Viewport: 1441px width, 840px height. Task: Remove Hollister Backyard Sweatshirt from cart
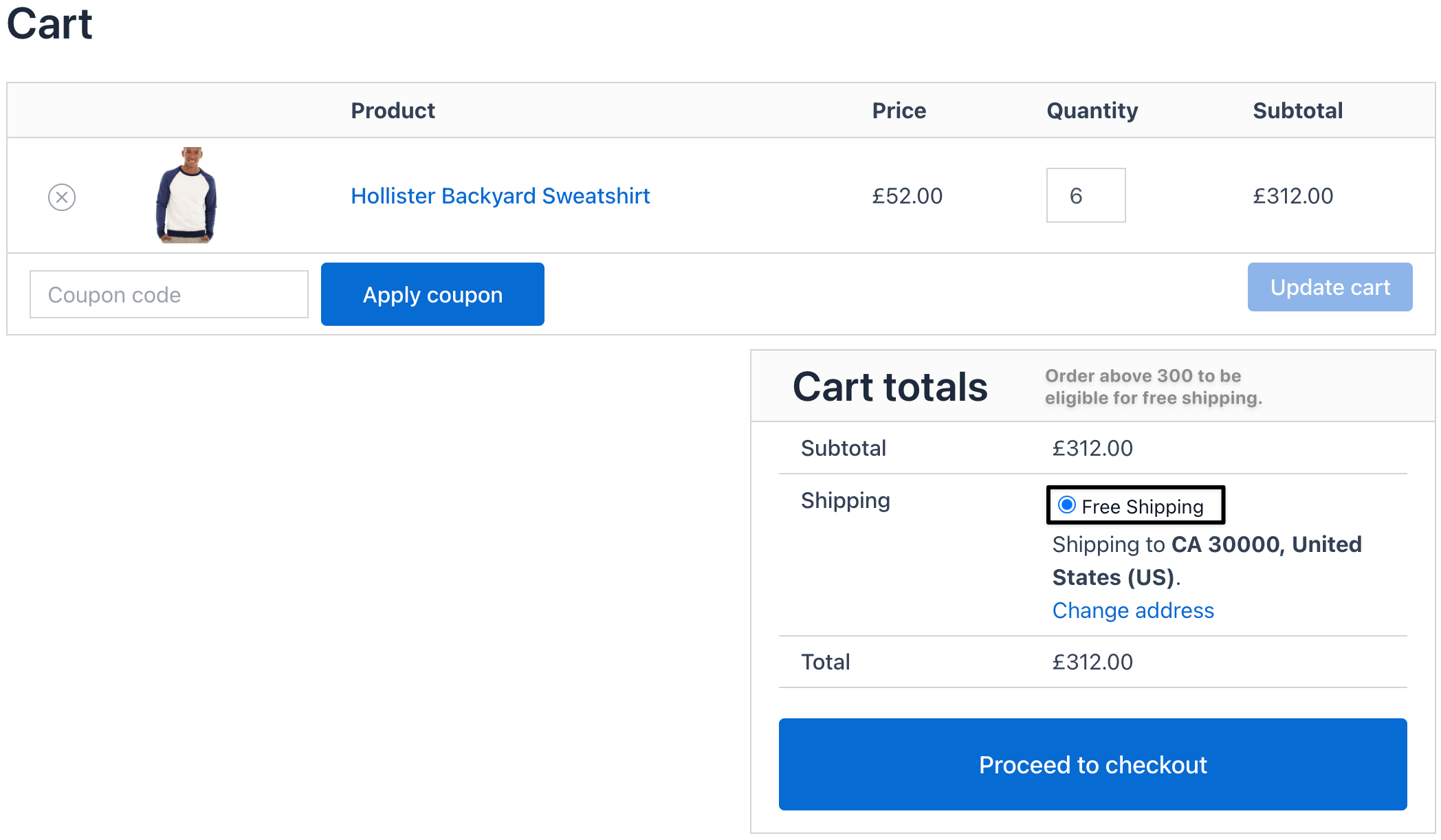(62, 197)
